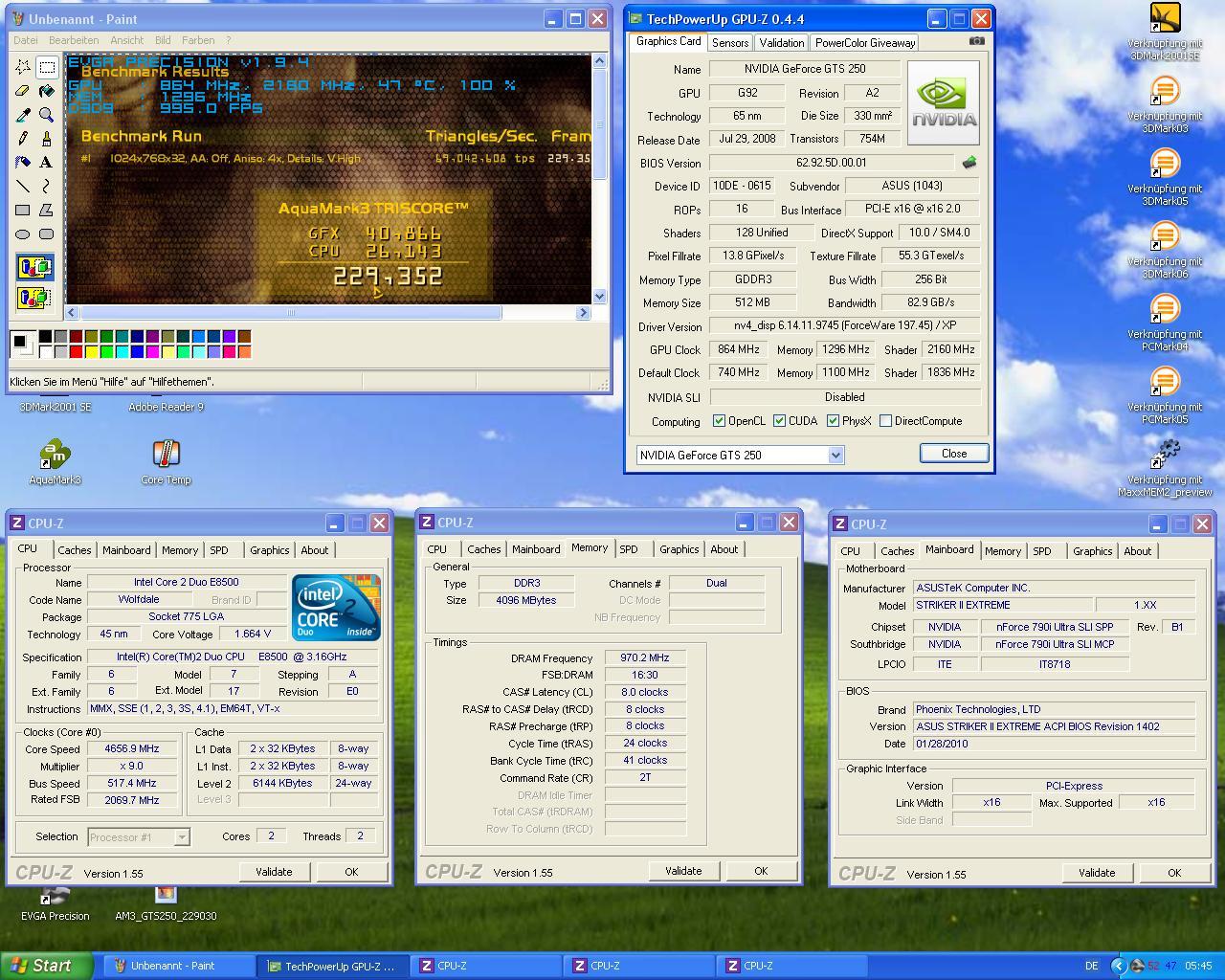Click the system tray expand arrow
Viewport: 1225px width, 980px height.
(1118, 966)
